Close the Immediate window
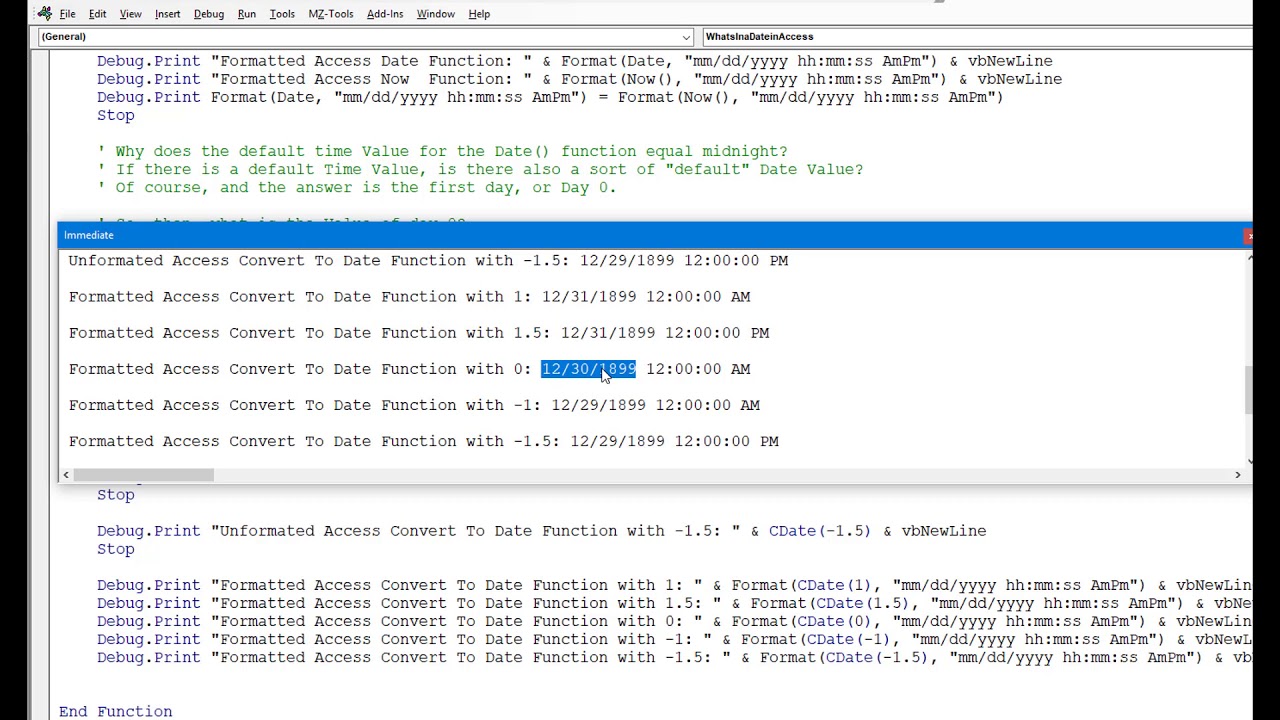The height and width of the screenshot is (720, 1280). (x=1249, y=236)
